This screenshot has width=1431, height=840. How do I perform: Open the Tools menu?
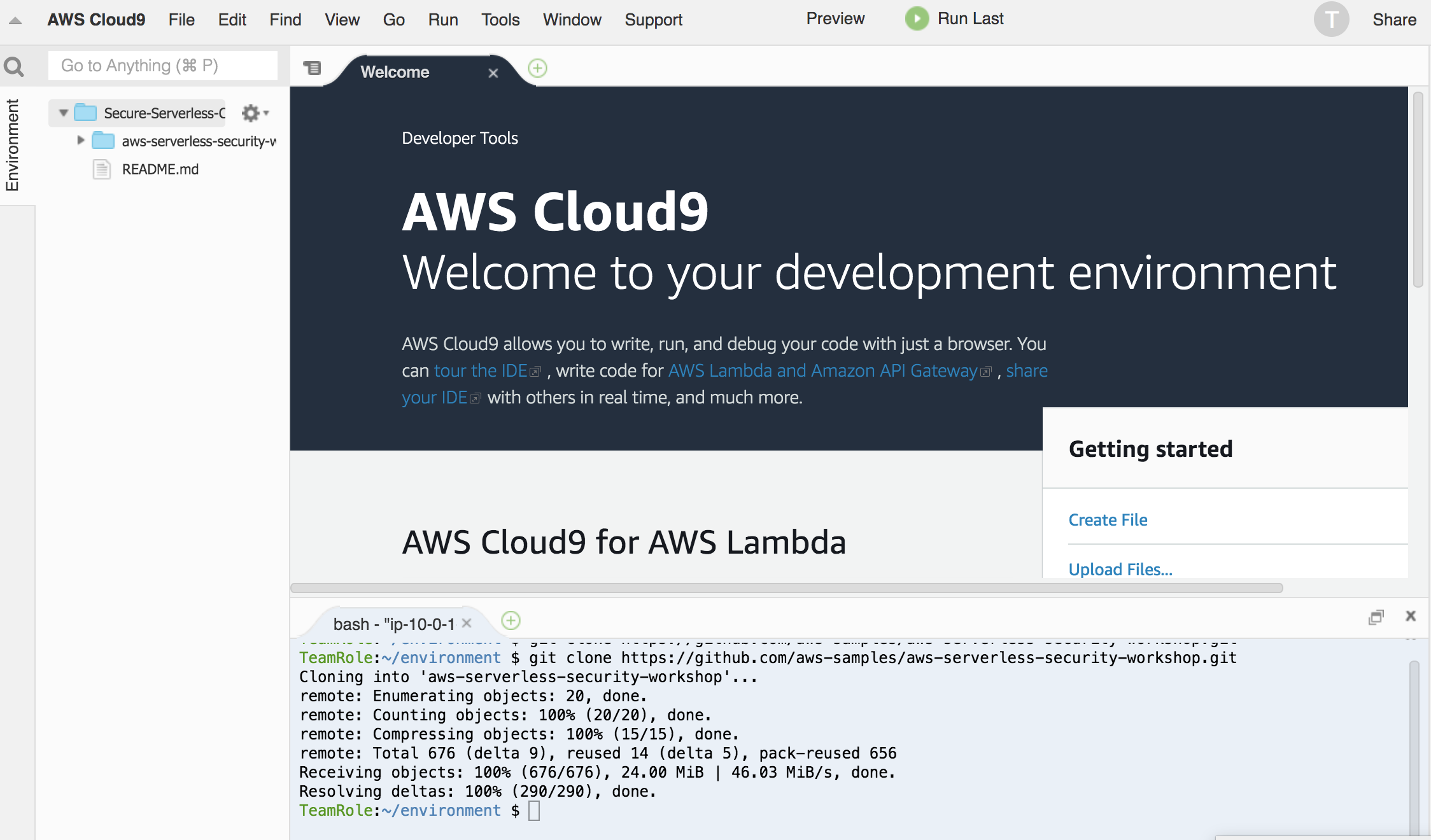(500, 20)
